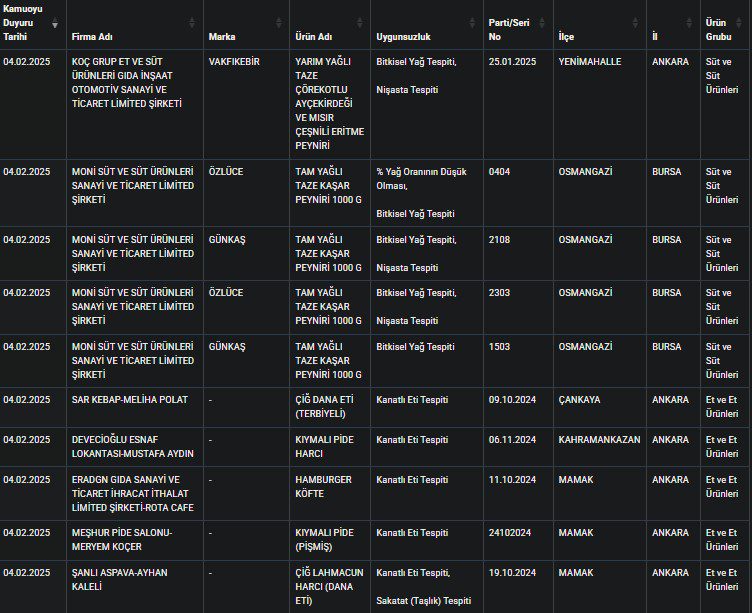Click the ERADGN GIDA SANAYİ company cell
This screenshot has height=613, width=752.
pyautogui.click(x=132, y=493)
